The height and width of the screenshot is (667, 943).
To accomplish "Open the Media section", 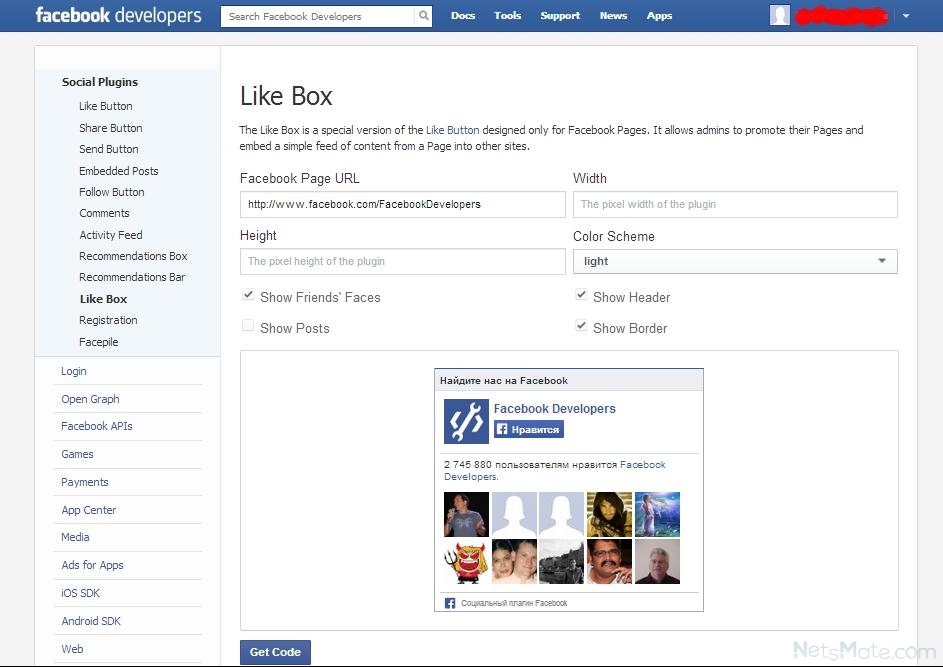I will pos(75,537).
